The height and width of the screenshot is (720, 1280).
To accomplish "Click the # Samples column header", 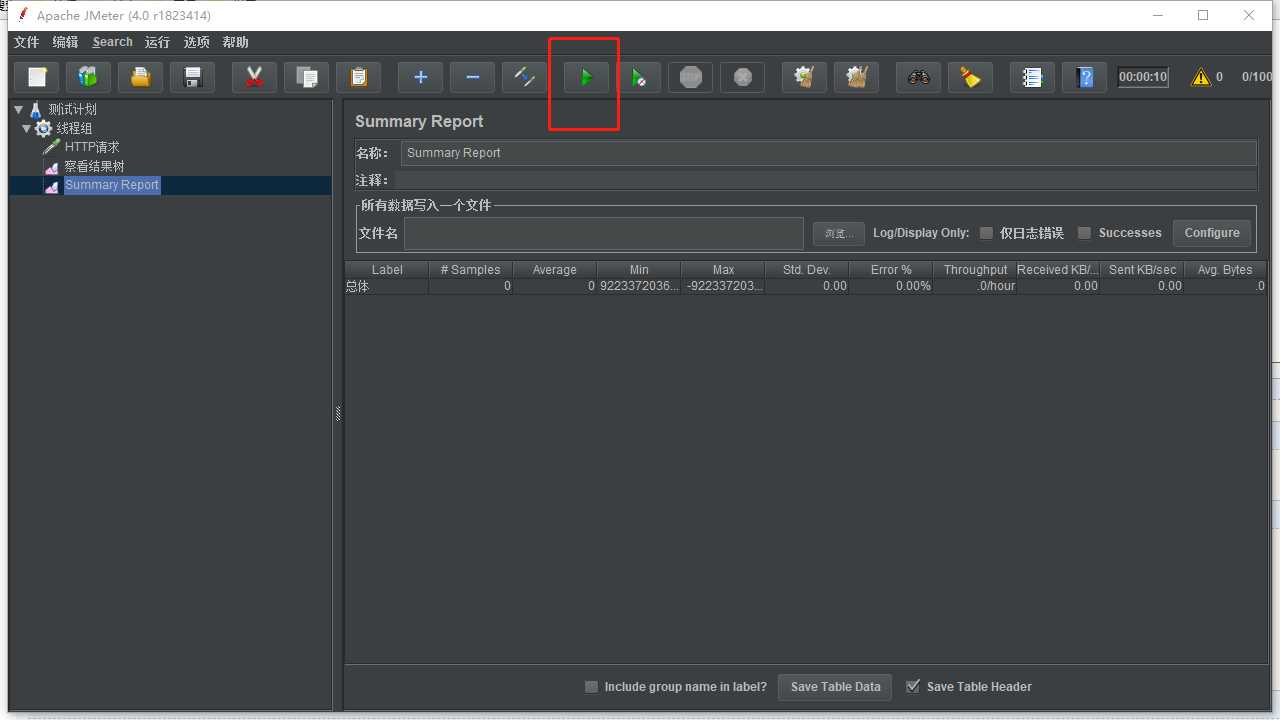I will coord(471,270).
